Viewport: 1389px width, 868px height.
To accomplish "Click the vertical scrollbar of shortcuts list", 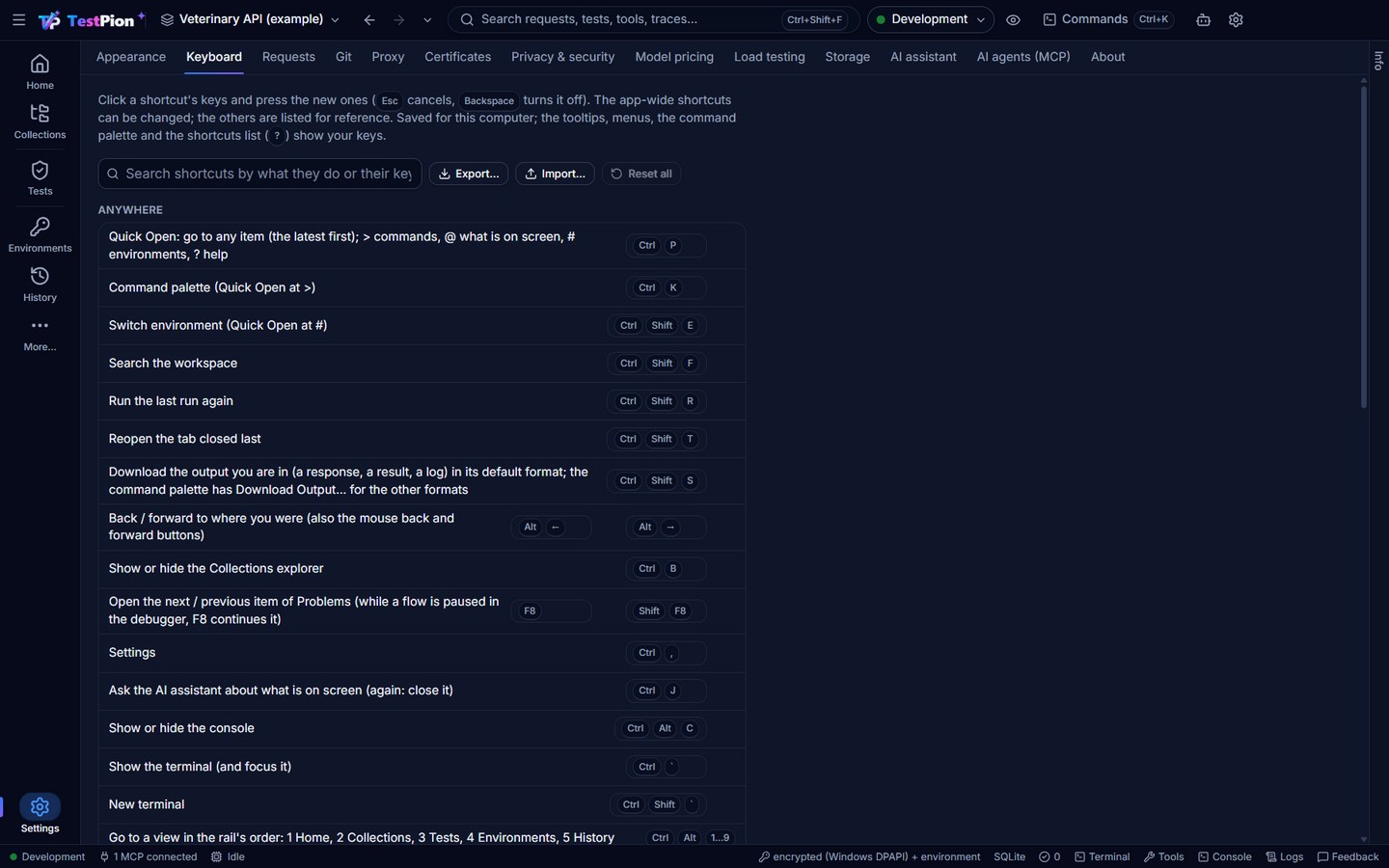I will click(x=1364, y=247).
